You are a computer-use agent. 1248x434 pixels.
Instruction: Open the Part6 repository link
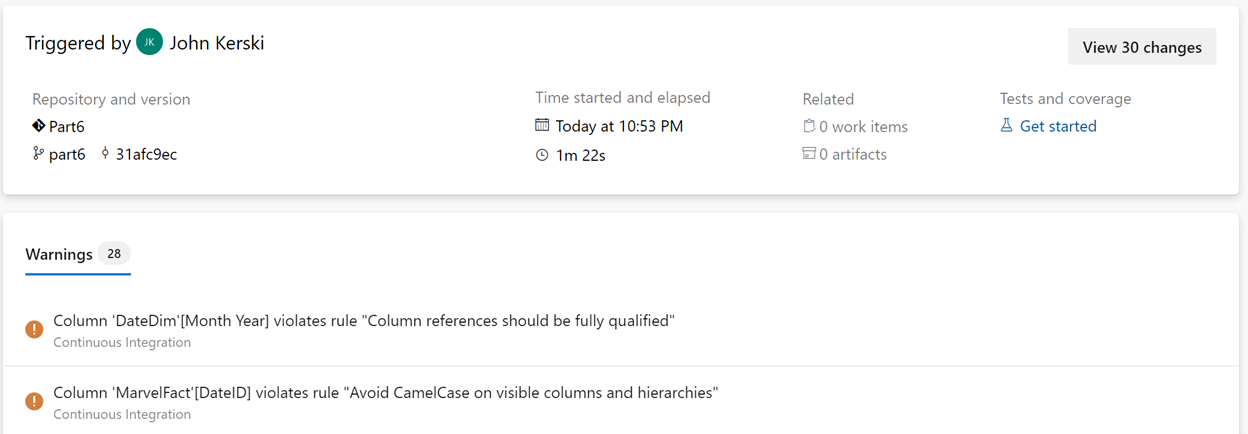(x=67, y=126)
